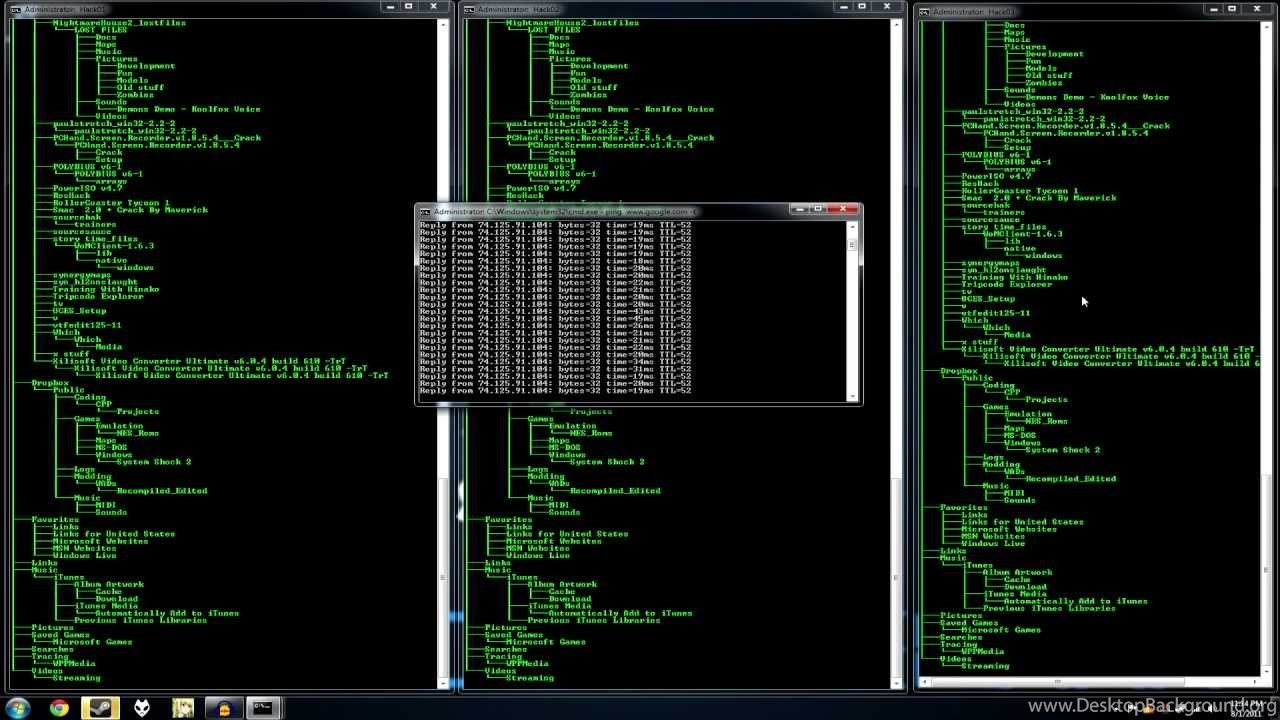Click 'Old stuff' in right Hack window
The height and width of the screenshot is (720, 1280).
click(1049, 75)
